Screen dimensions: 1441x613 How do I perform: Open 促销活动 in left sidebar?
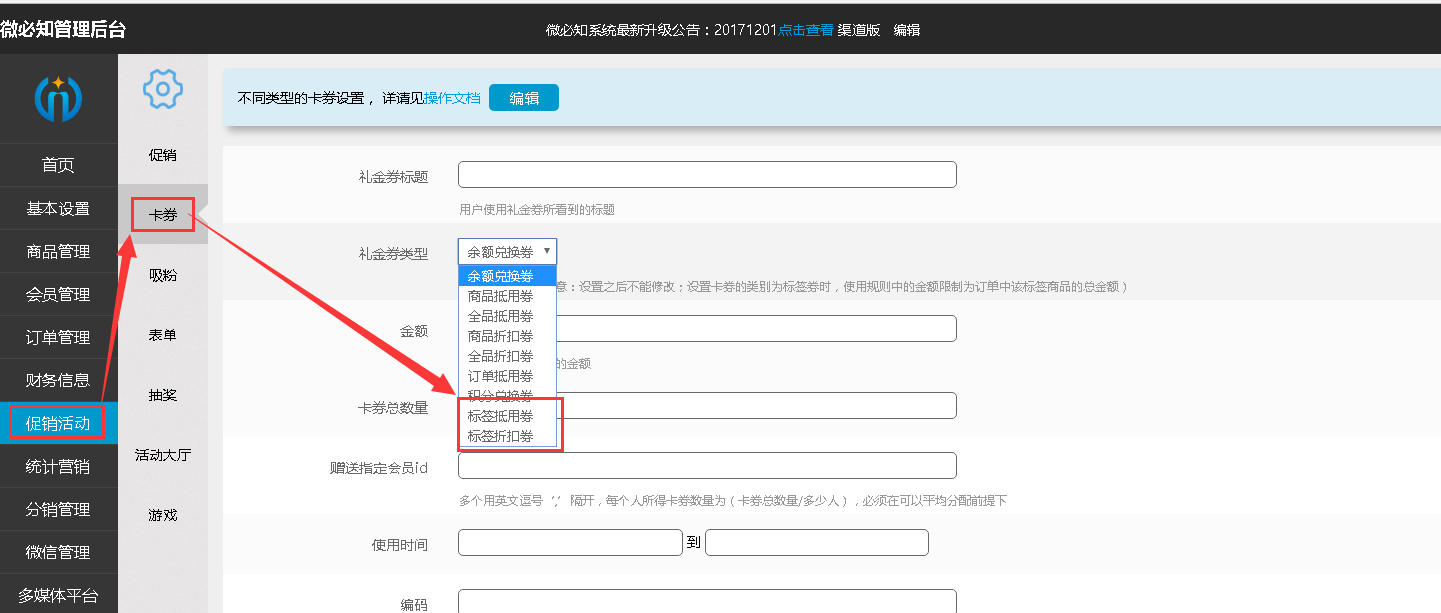pos(58,423)
